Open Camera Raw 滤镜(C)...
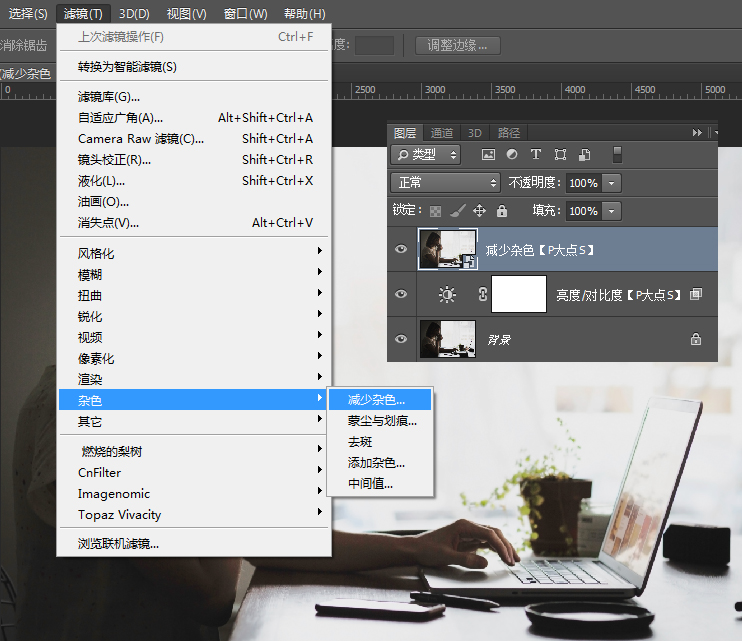 (x=193, y=139)
